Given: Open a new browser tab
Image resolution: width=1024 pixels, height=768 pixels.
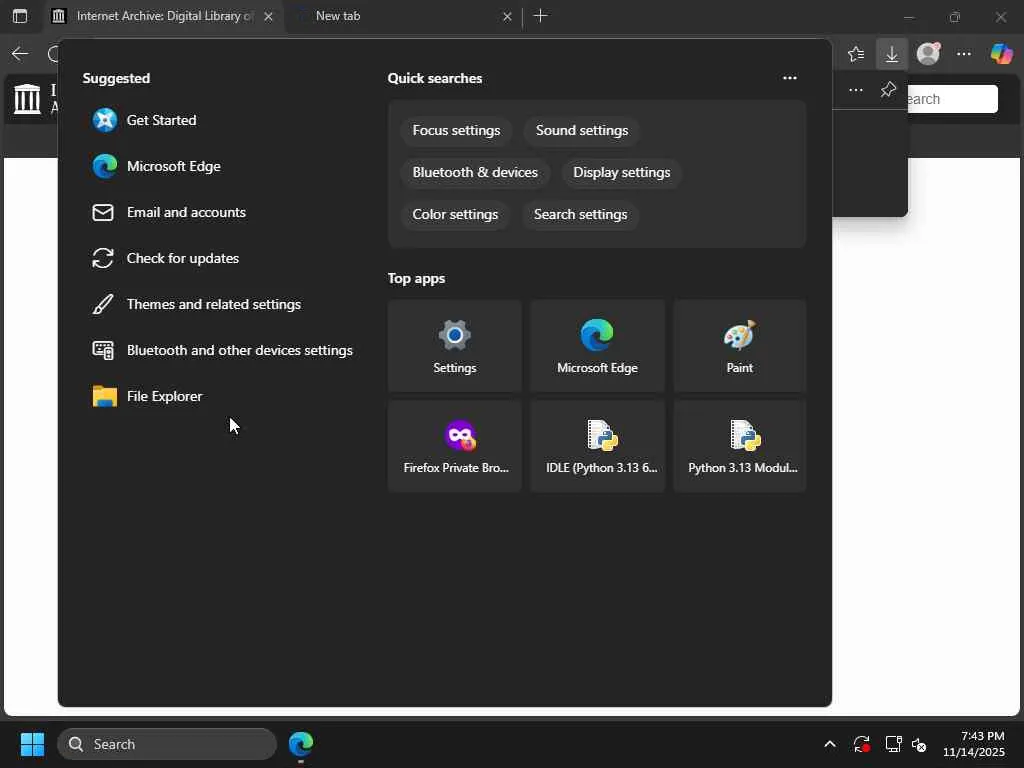Looking at the screenshot, I should 540,16.
